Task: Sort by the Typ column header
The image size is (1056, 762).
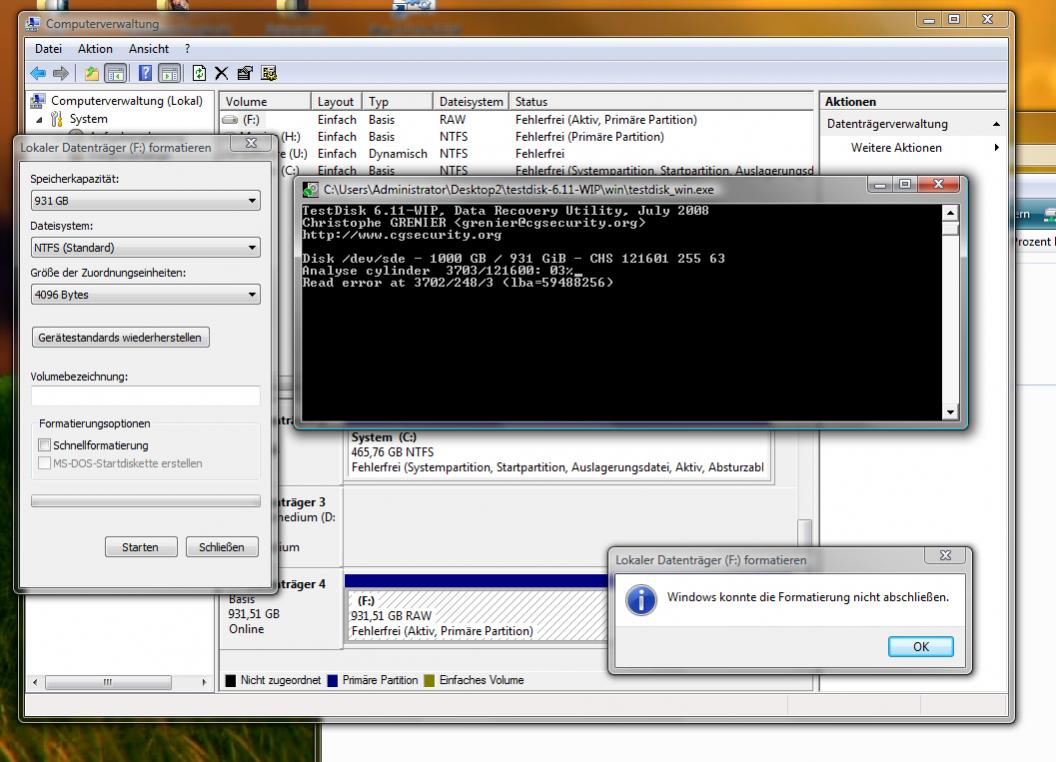Action: (397, 102)
